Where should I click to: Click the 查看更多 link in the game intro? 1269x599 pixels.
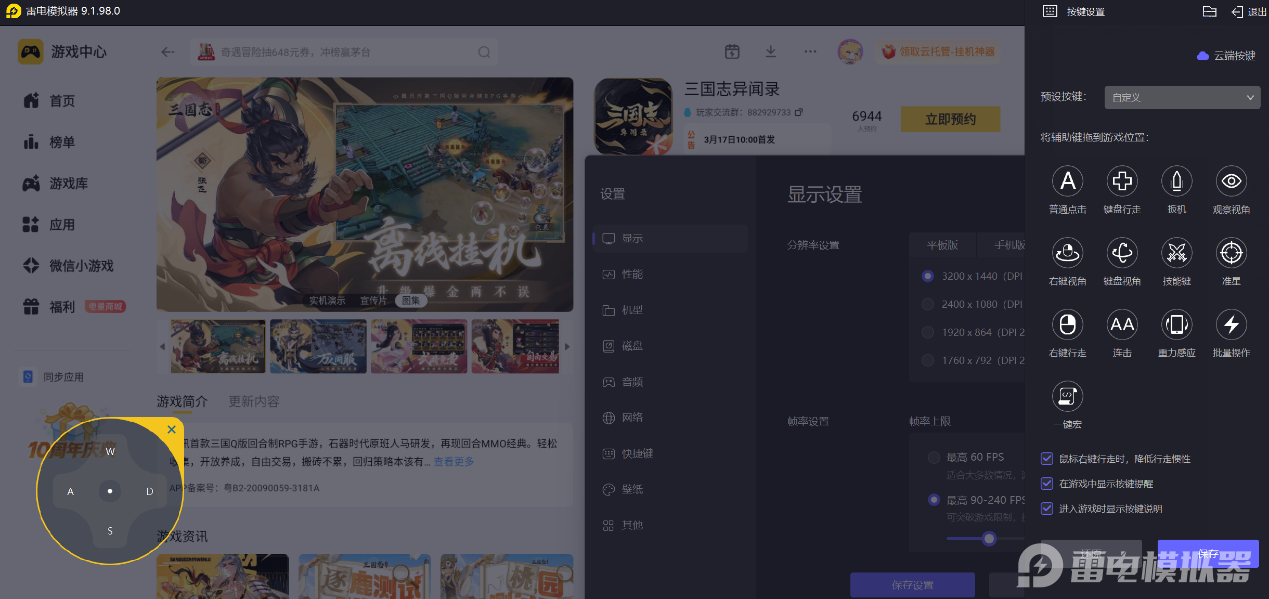point(454,462)
